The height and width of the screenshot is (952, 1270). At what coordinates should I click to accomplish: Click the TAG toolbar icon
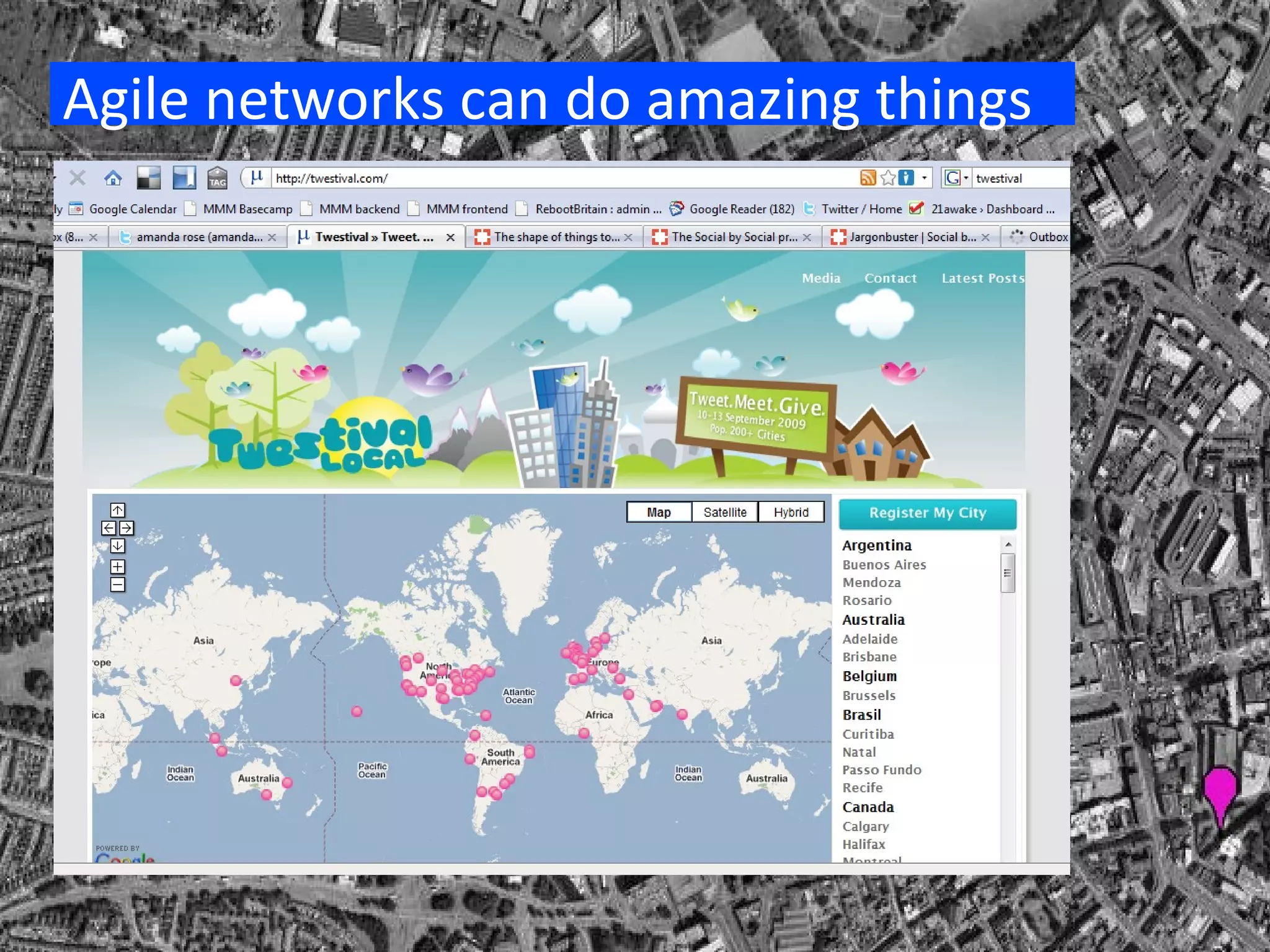click(x=217, y=178)
